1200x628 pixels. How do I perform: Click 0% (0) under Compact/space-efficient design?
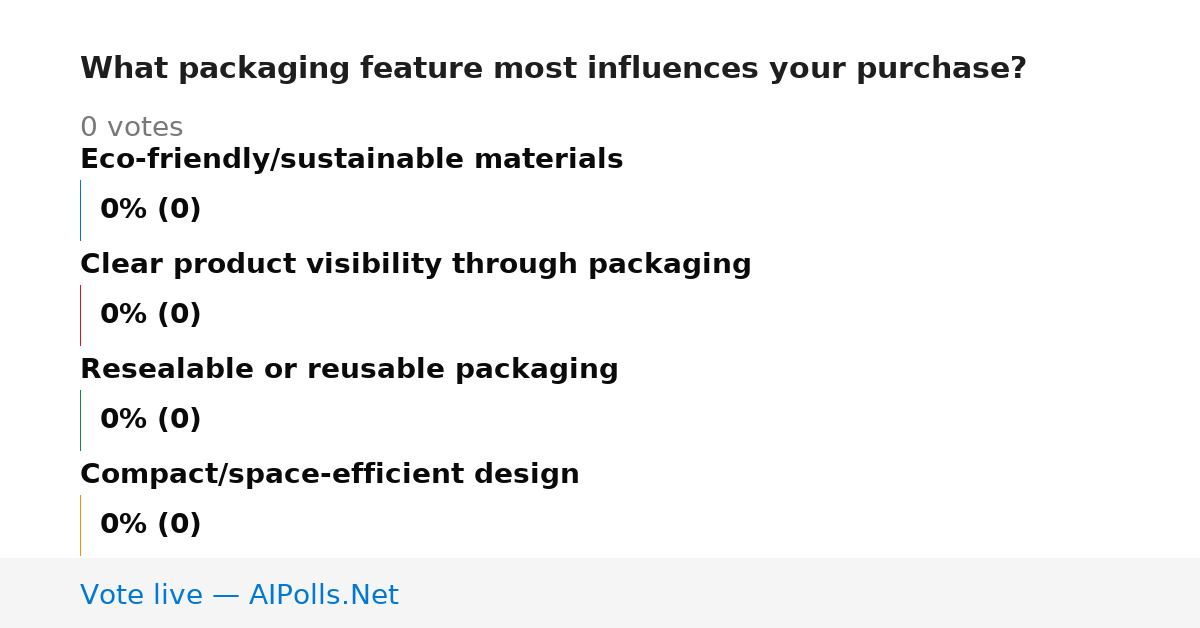coord(150,525)
